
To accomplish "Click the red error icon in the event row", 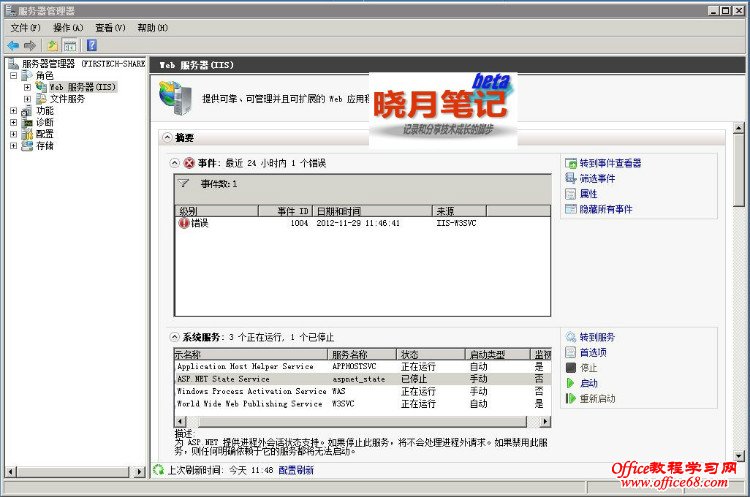I will (x=184, y=223).
